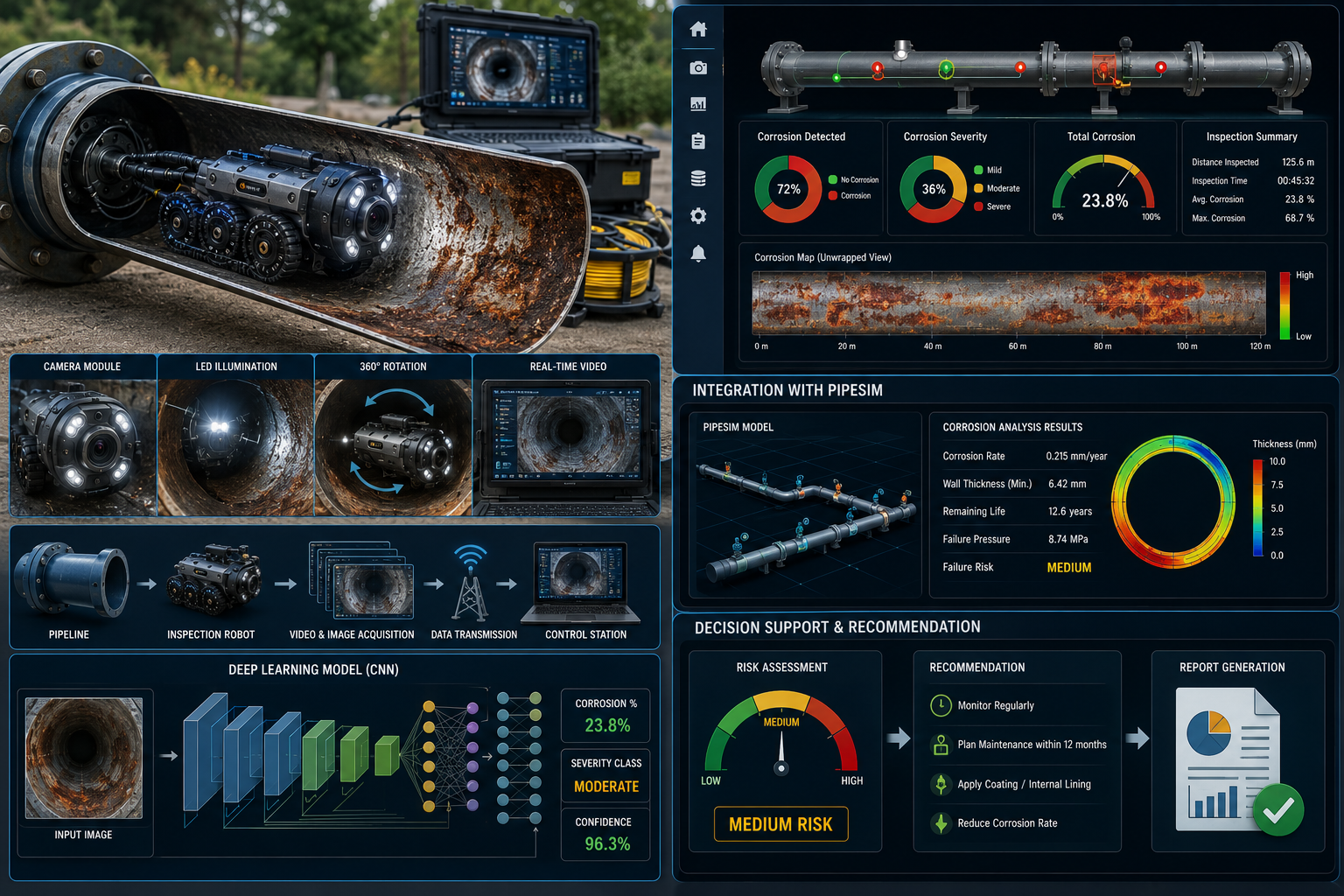Open the Home icon in the sidebar
This screenshot has width=1344, height=896.
(x=698, y=29)
